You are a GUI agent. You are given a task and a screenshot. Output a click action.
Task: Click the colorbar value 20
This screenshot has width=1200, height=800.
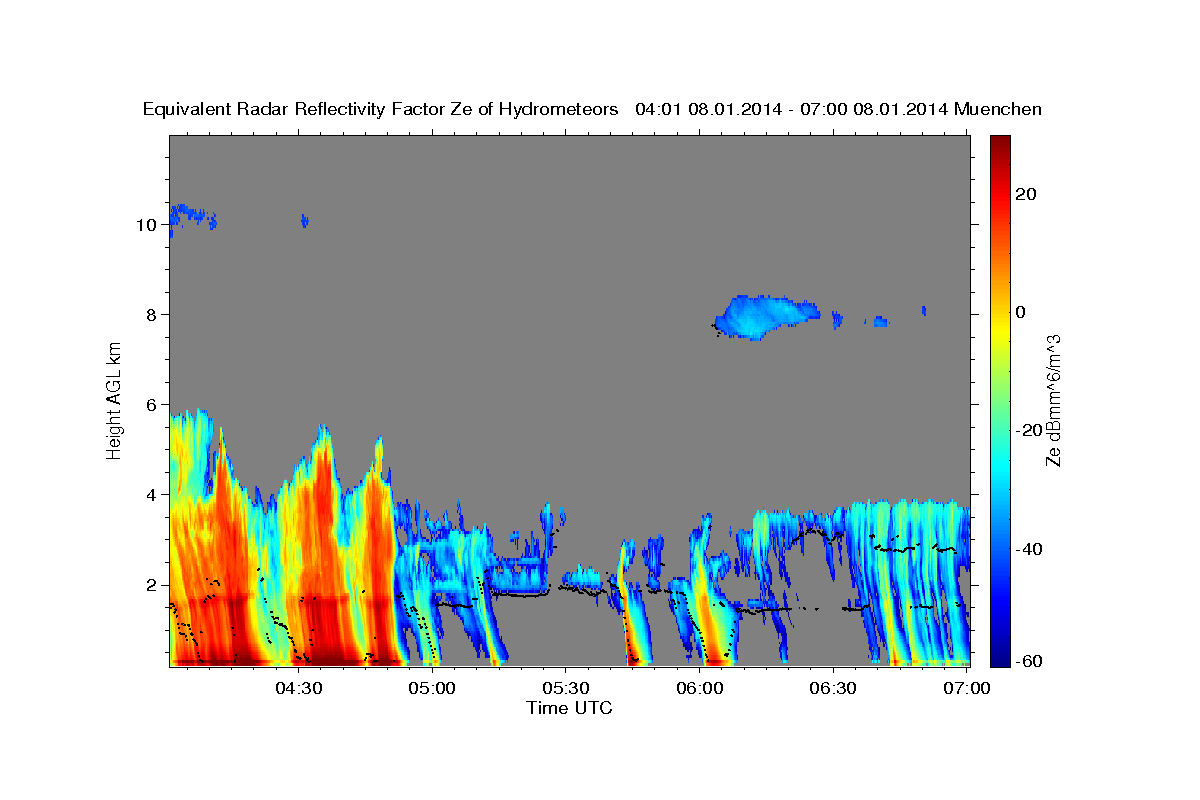[1025, 194]
